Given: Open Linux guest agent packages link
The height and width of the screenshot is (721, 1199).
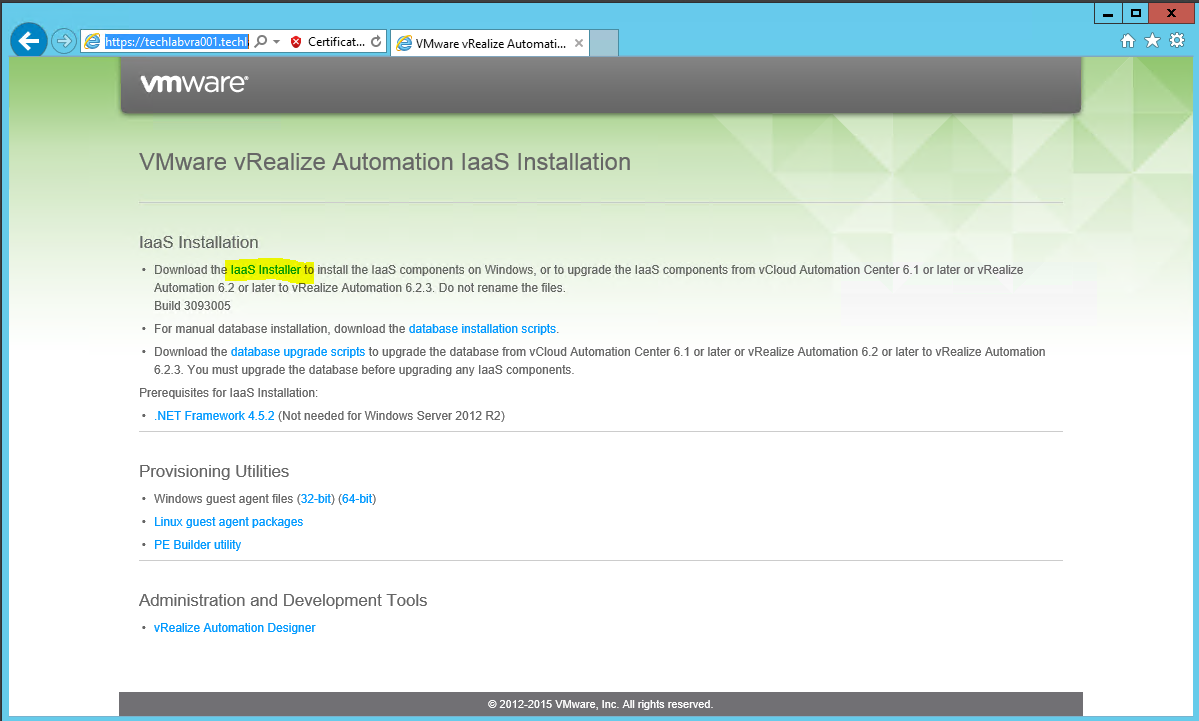Looking at the screenshot, I should pos(228,522).
